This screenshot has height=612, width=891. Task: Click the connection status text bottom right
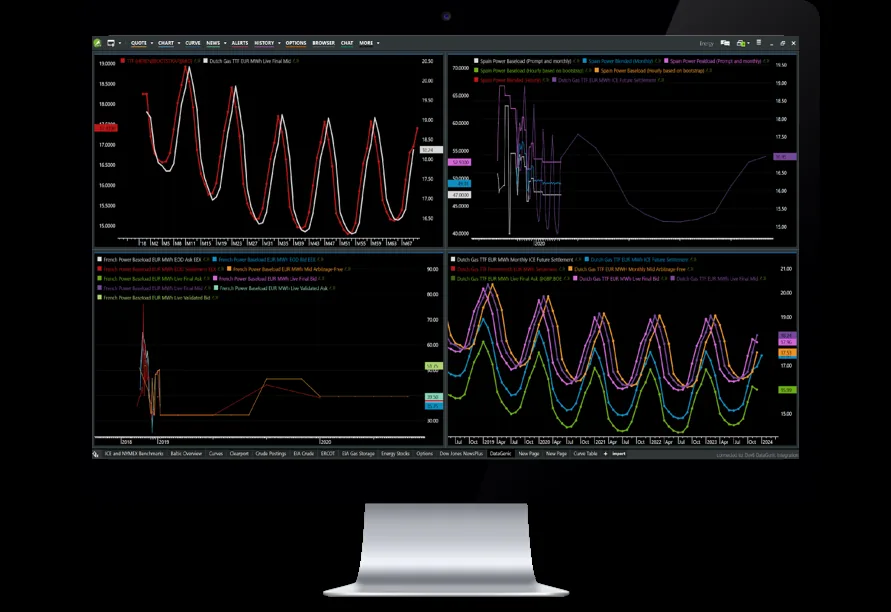tap(757, 455)
